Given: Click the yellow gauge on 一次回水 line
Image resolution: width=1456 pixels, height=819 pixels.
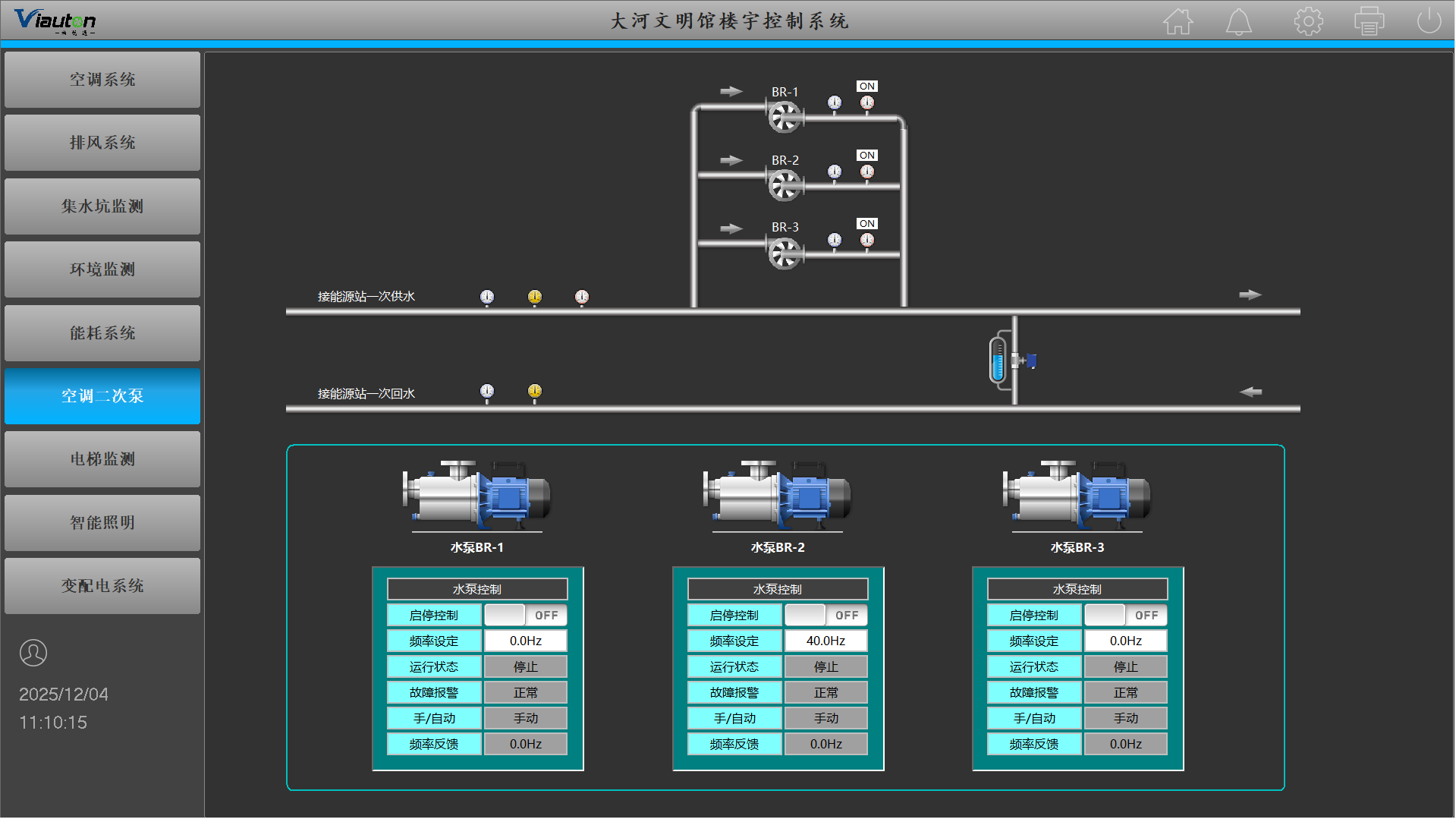Looking at the screenshot, I should [535, 392].
